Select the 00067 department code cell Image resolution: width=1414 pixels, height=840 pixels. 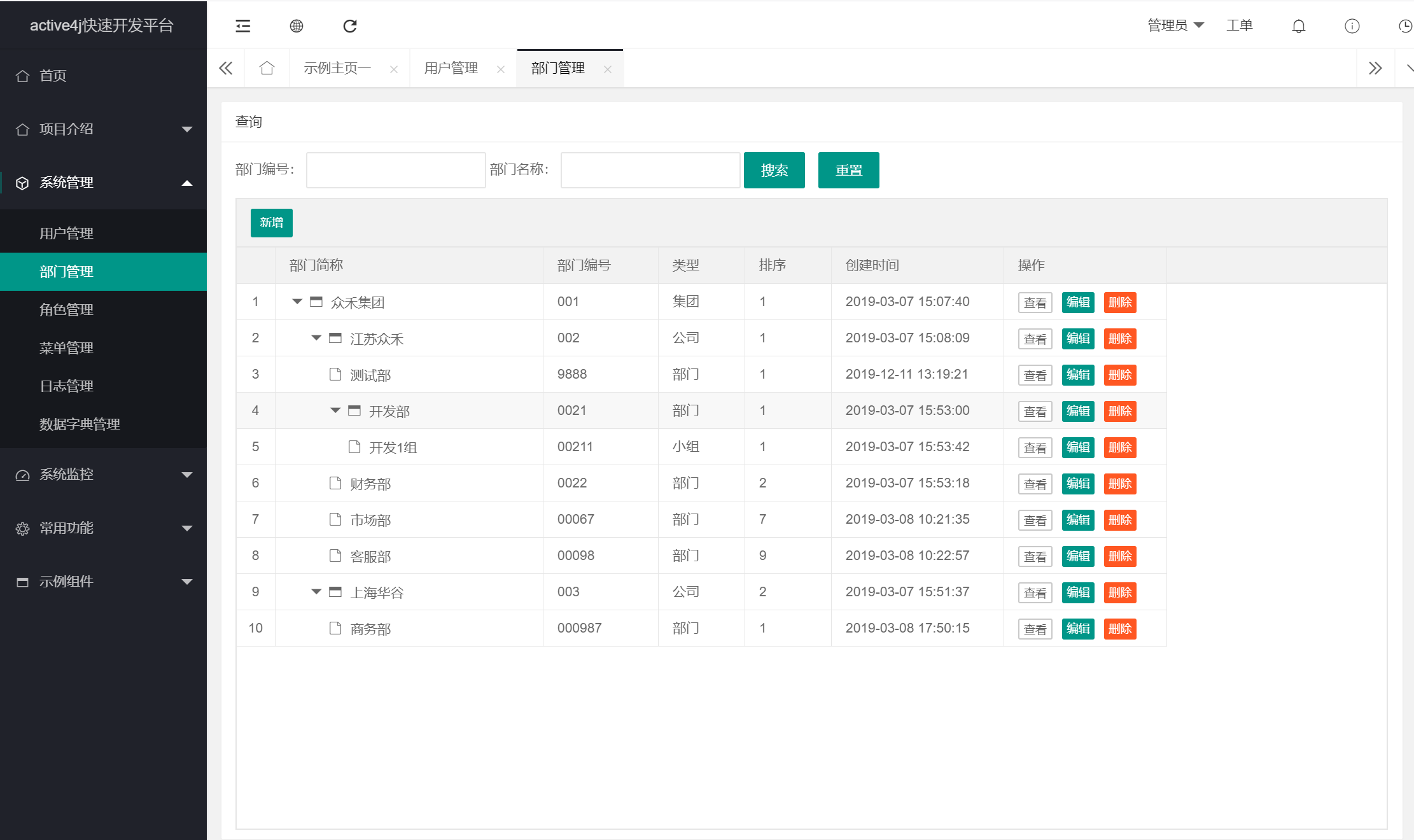click(601, 519)
